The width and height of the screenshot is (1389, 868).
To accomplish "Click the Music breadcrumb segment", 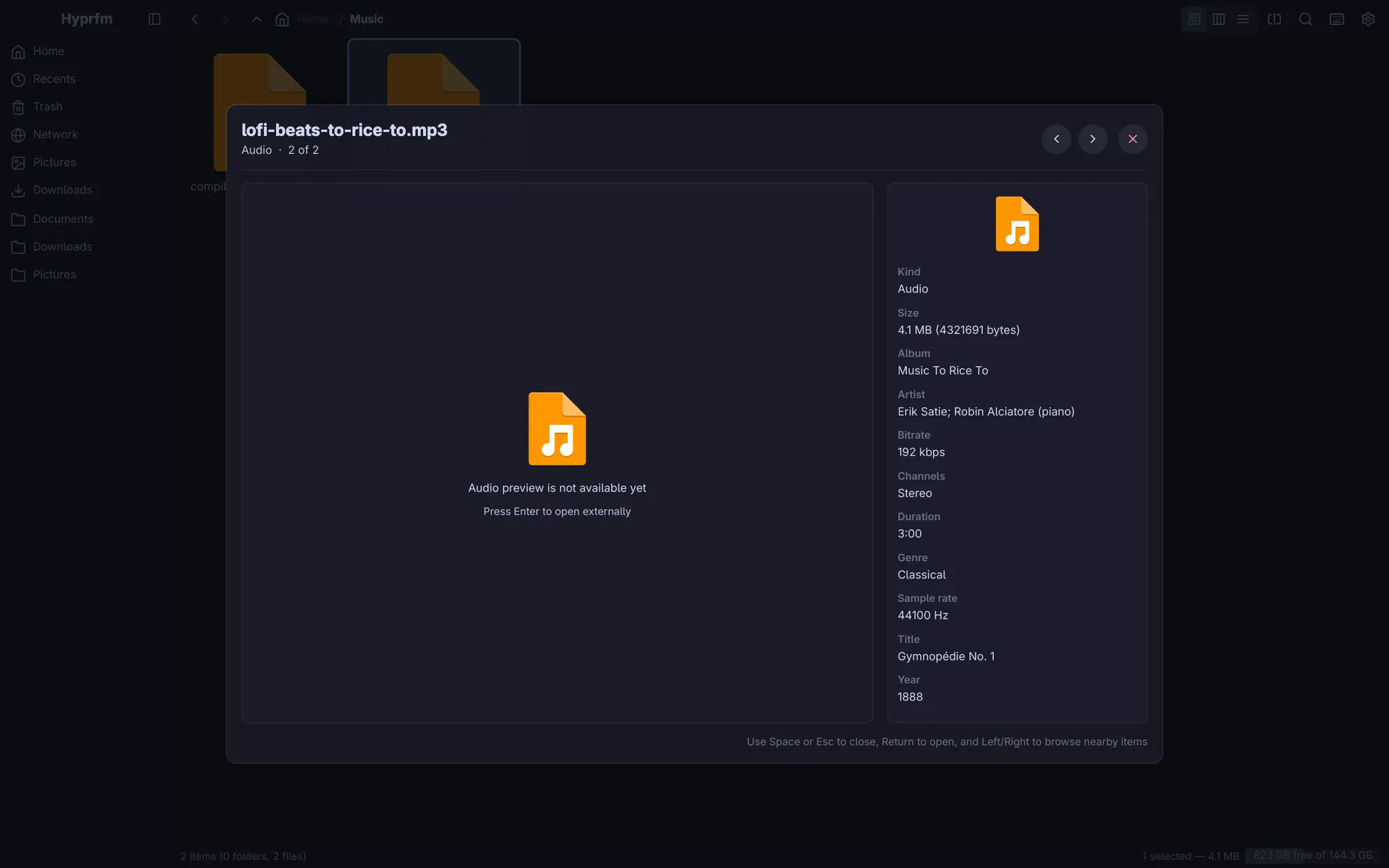I will [366, 19].
